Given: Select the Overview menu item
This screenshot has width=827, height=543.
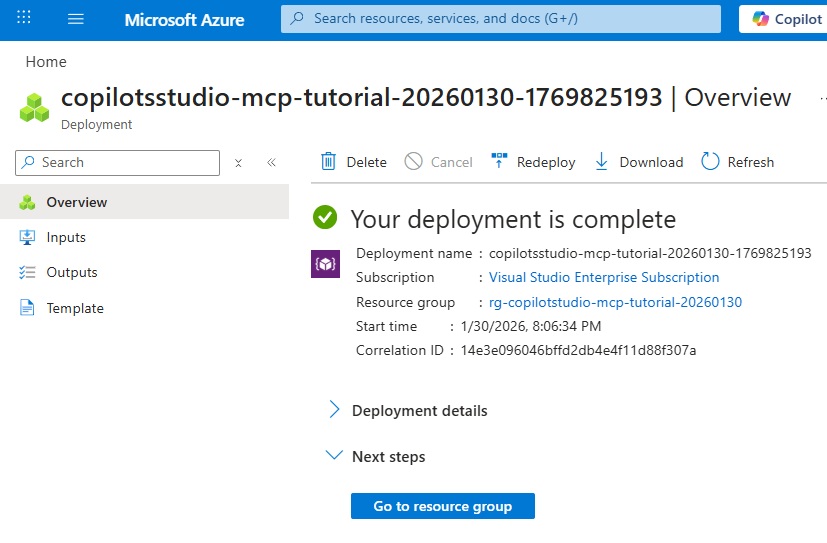Looking at the screenshot, I should (x=145, y=202).
